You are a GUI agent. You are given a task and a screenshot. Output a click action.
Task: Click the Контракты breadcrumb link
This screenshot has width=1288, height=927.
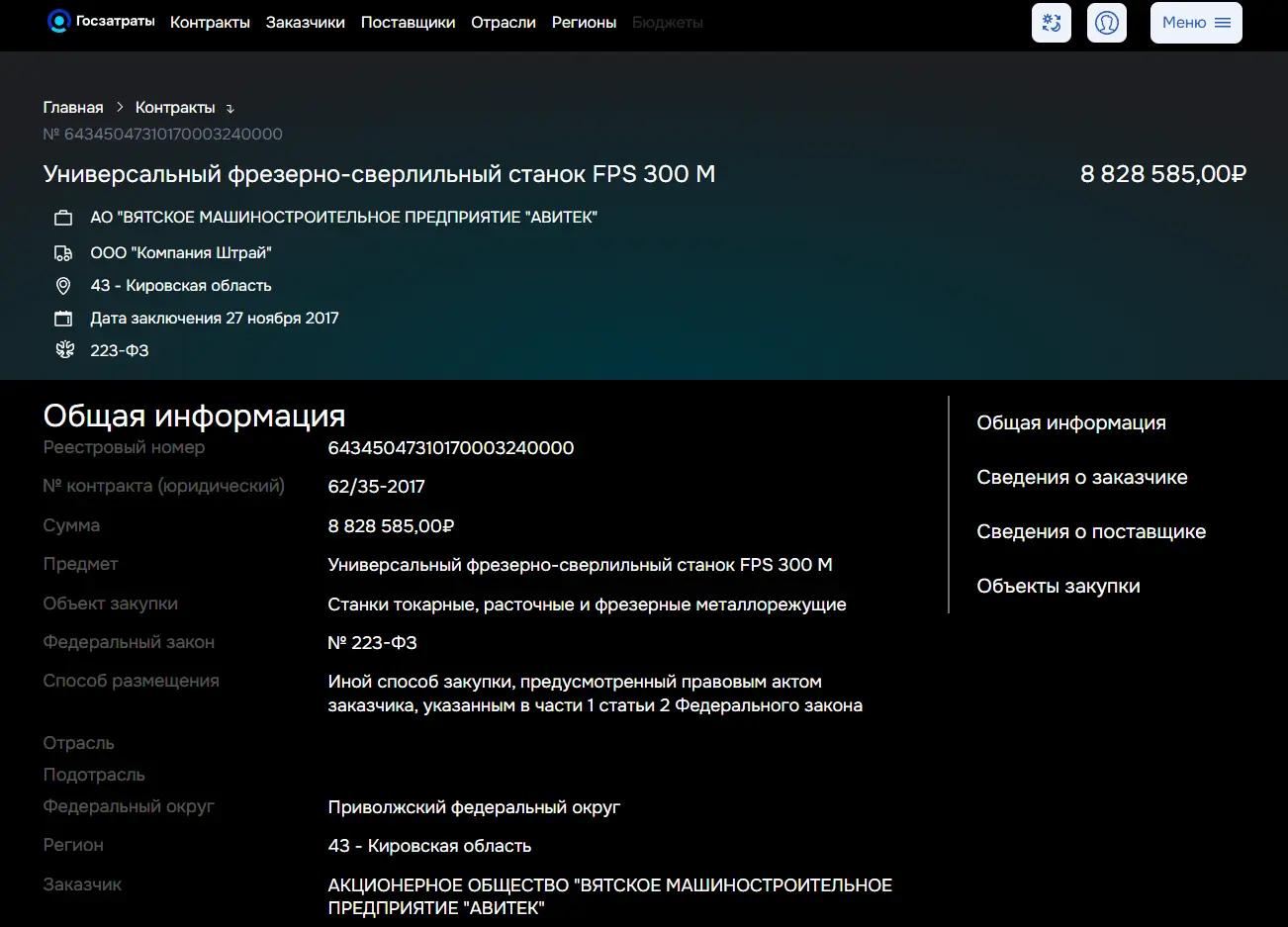coord(175,108)
